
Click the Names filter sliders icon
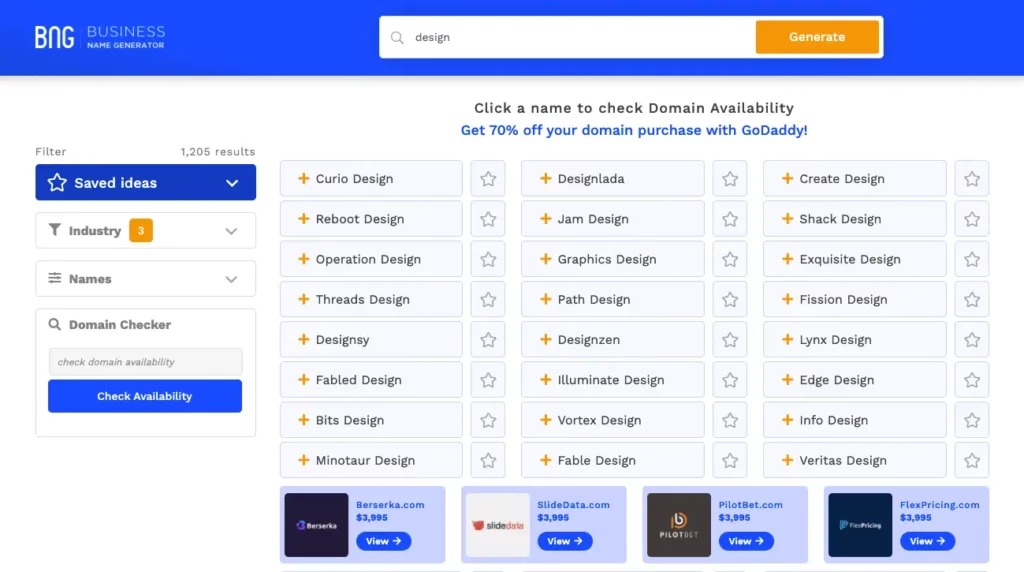55,278
